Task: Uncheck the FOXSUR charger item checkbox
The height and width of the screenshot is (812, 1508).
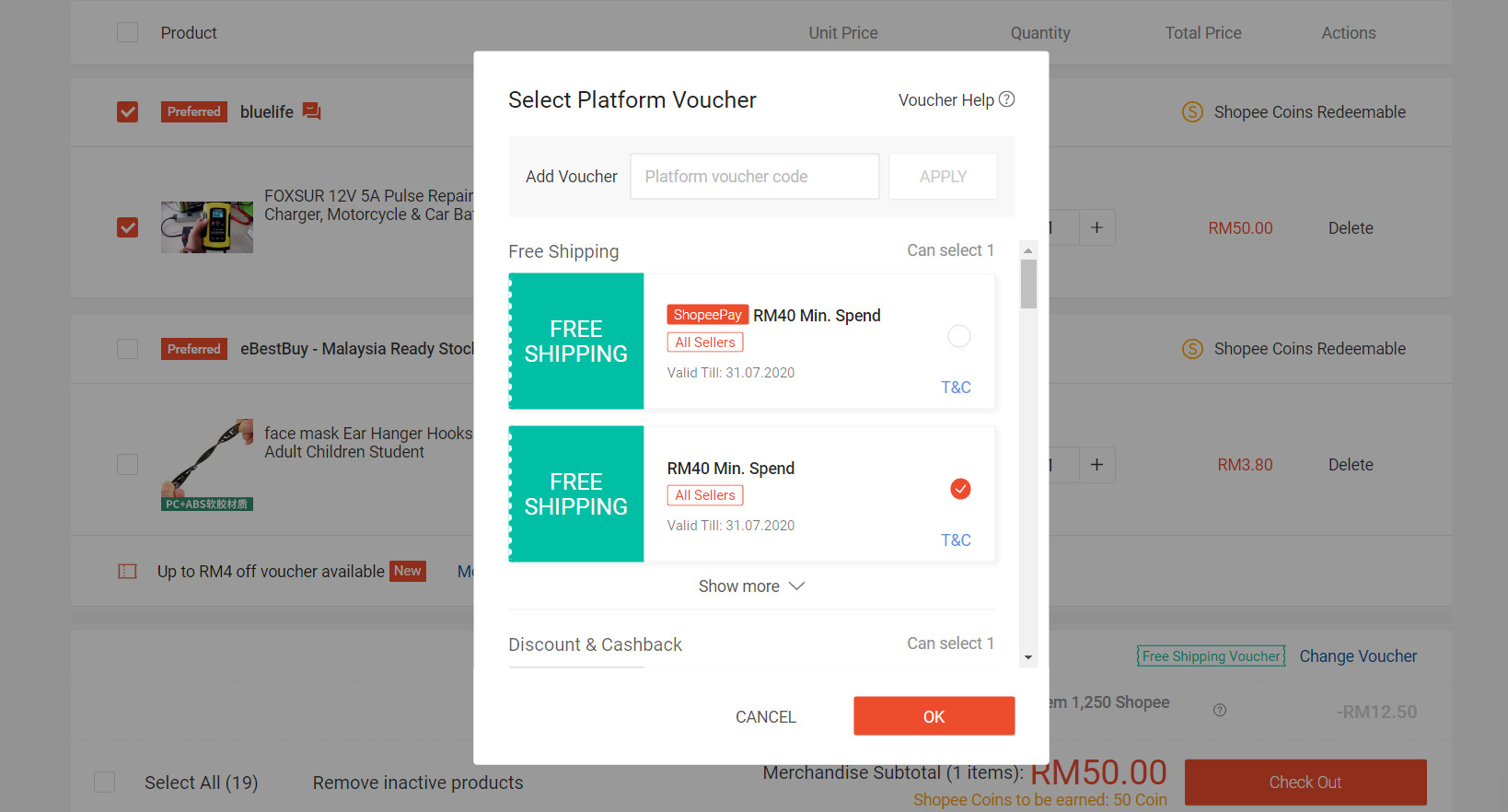Action: point(128,227)
